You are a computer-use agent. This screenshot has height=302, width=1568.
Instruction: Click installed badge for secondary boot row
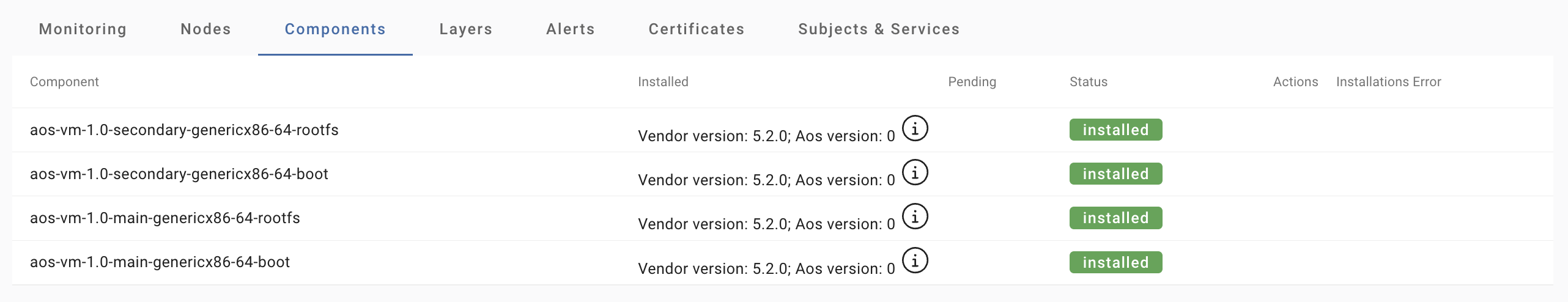click(1115, 174)
